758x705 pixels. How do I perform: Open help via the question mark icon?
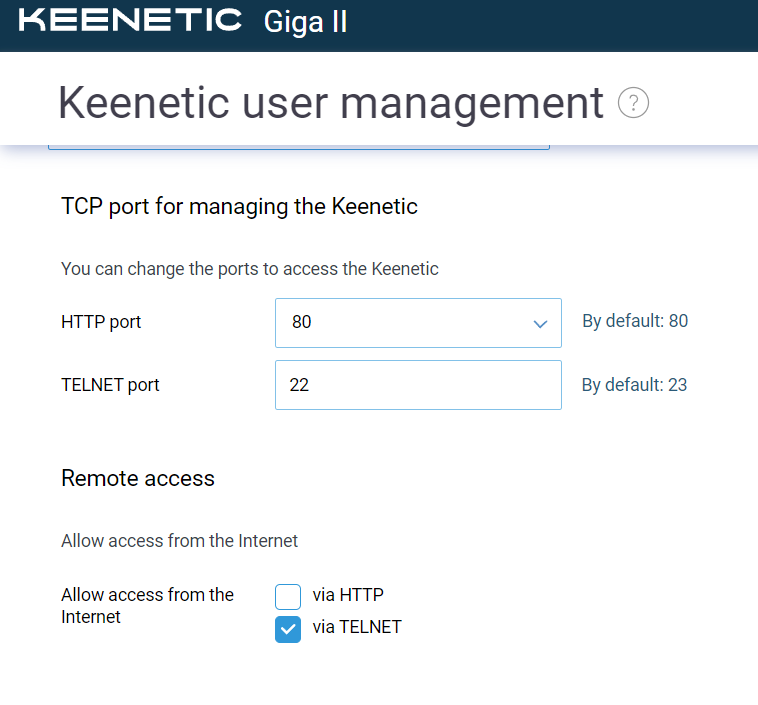point(633,103)
